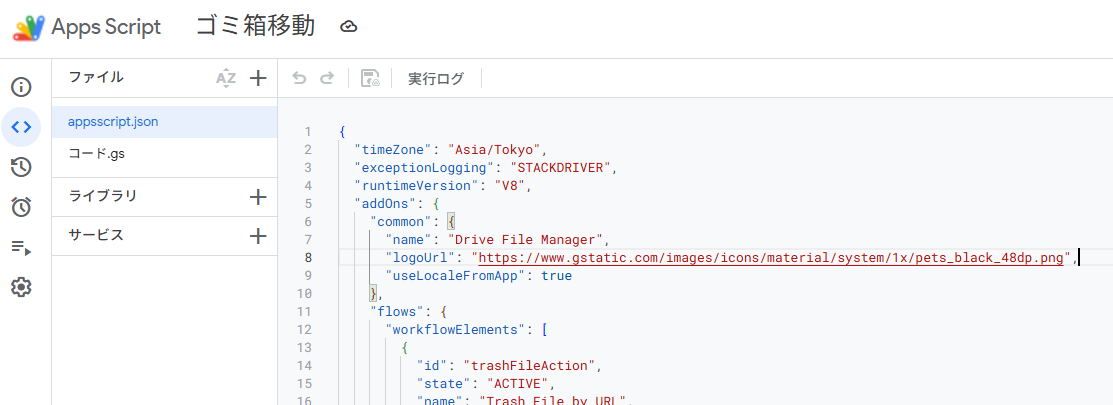Open project history clock icon
1113x405 pixels.
tap(21, 167)
